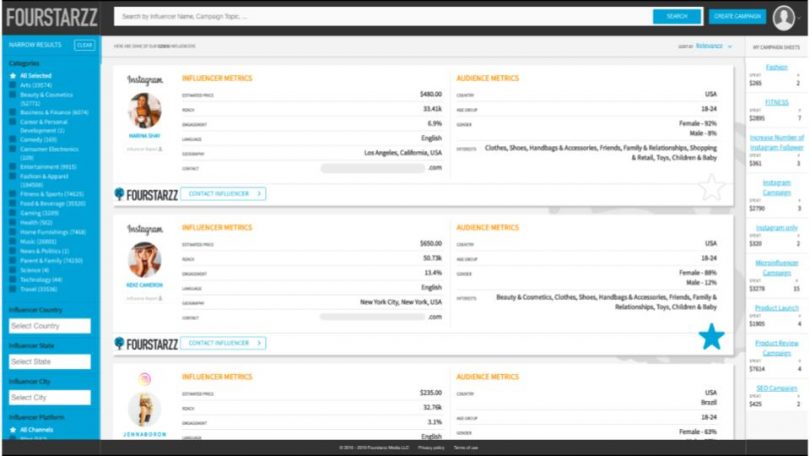Check the News & Politics category

[x=13, y=251]
